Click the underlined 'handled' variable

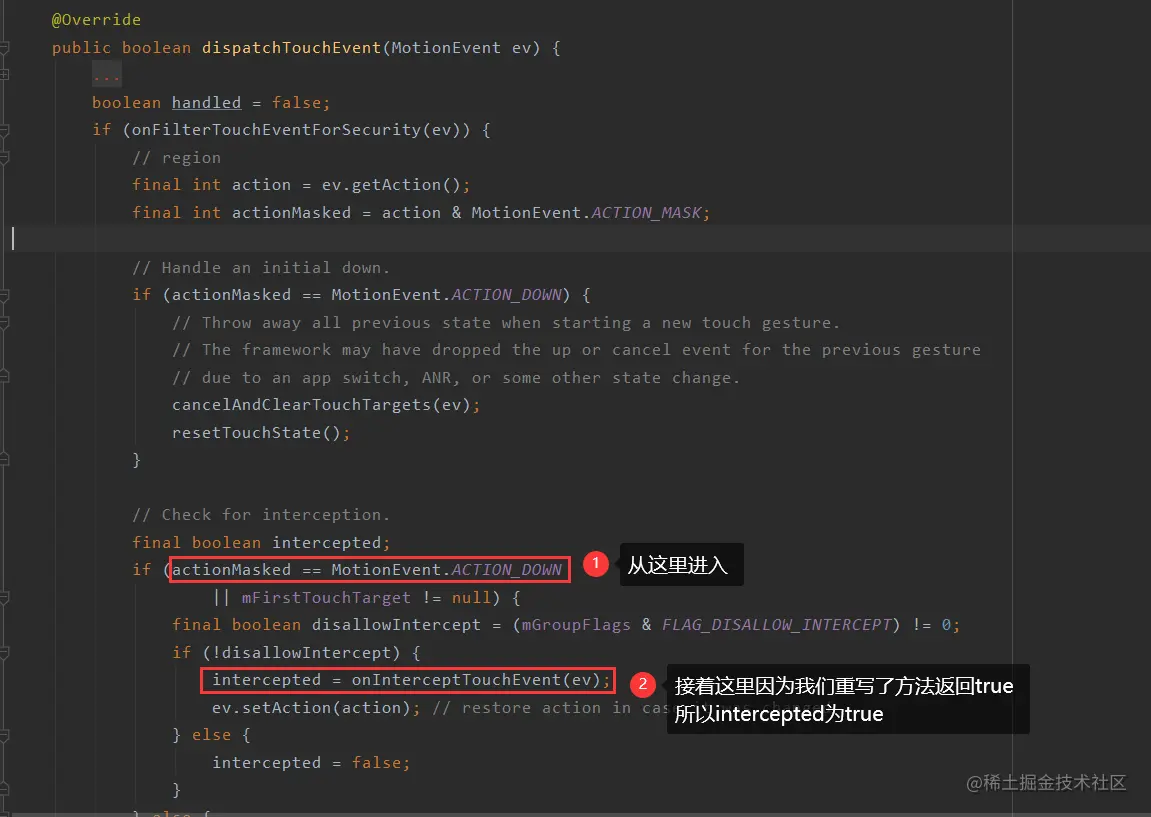click(x=206, y=103)
